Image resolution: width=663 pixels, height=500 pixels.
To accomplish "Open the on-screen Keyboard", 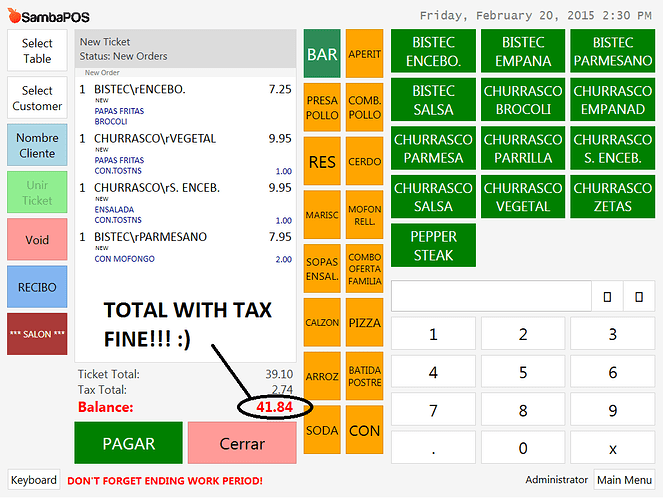I will pos(34,480).
